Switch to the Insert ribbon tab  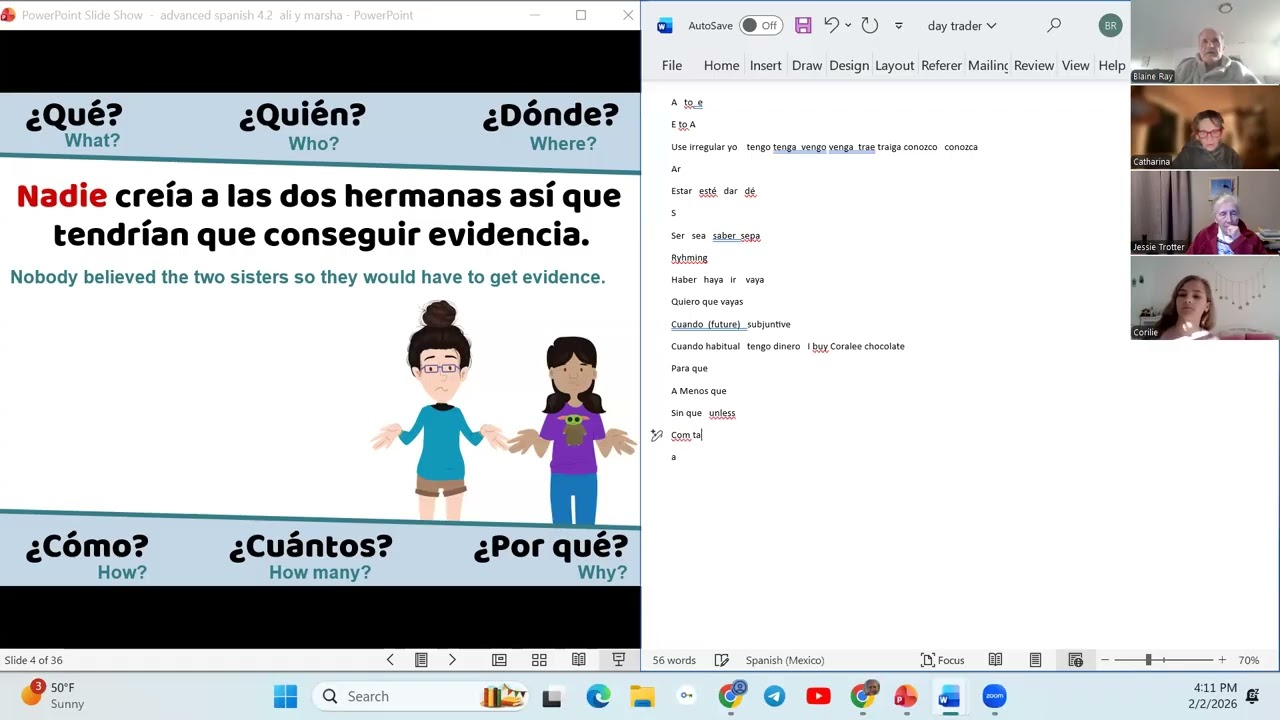(766, 65)
